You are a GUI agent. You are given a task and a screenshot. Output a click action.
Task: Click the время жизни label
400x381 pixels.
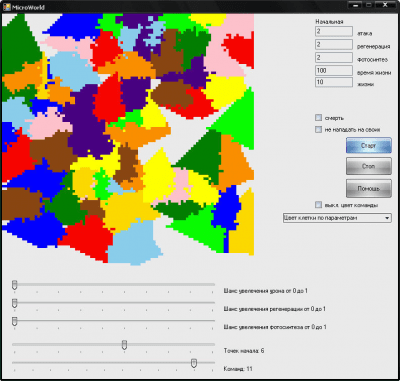tap(374, 73)
